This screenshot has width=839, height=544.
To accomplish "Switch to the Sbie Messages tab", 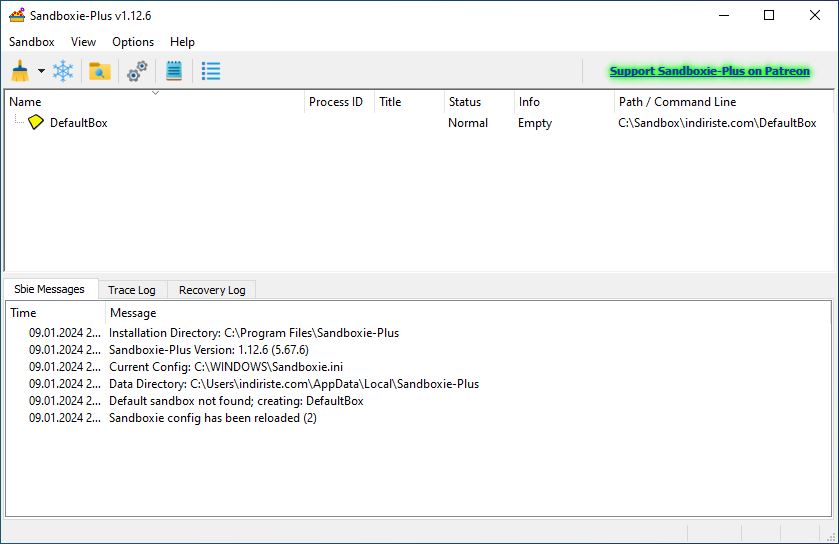I will 49,289.
